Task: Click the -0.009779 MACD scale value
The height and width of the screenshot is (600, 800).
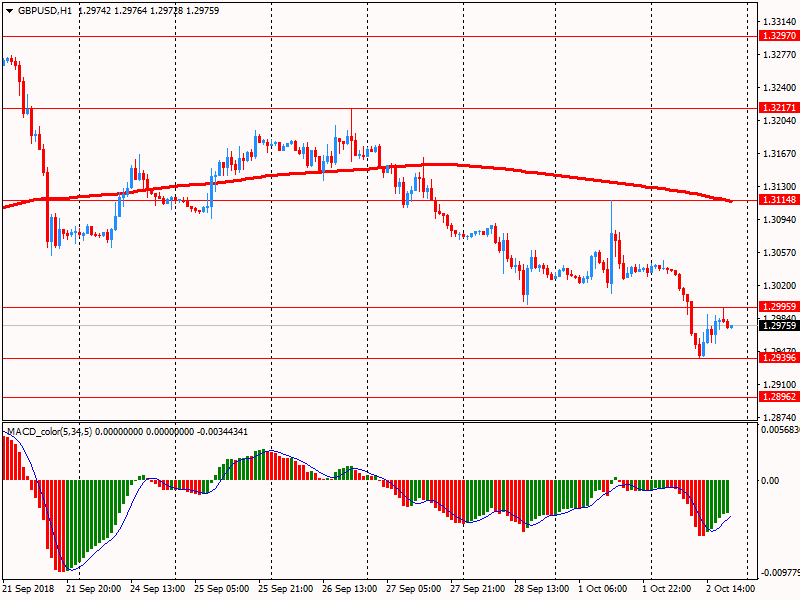Action: (780, 573)
